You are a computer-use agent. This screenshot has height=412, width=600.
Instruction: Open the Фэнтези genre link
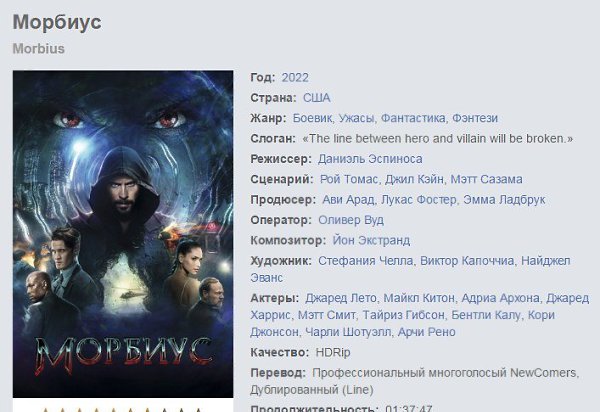475,118
